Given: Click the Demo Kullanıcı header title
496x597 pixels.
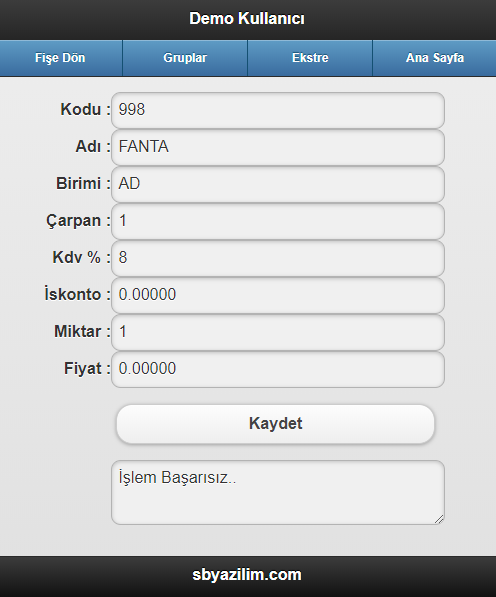Looking at the screenshot, I should (247, 18).
